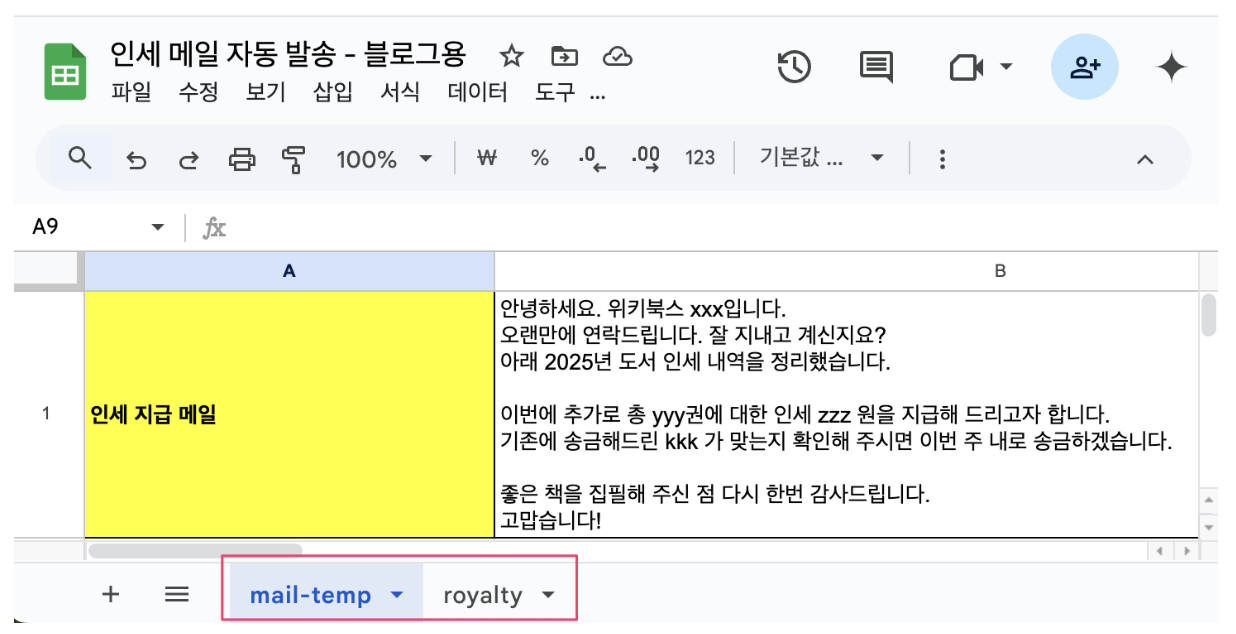The height and width of the screenshot is (634, 1236).
Task: Decrease decimal places icon
Action: coord(594,158)
